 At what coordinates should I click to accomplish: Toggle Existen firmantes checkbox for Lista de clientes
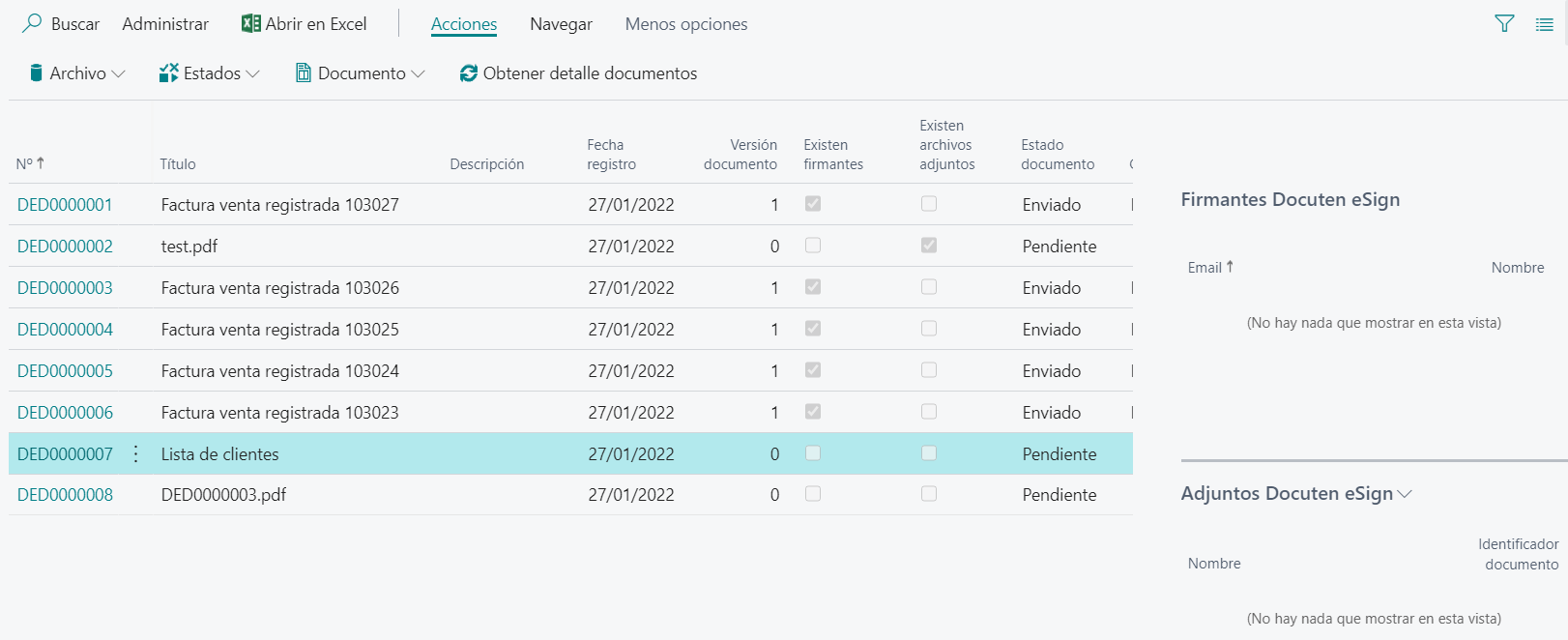pyautogui.click(x=813, y=453)
